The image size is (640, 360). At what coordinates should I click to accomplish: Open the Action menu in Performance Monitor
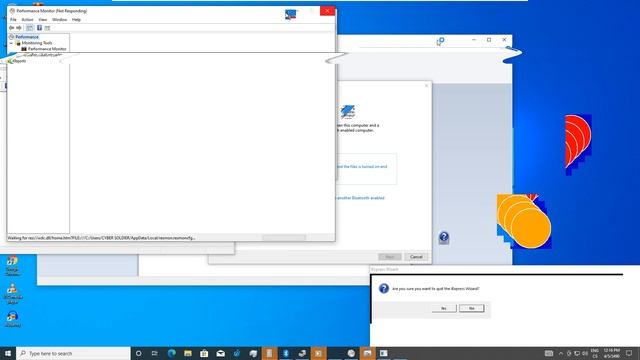27,20
